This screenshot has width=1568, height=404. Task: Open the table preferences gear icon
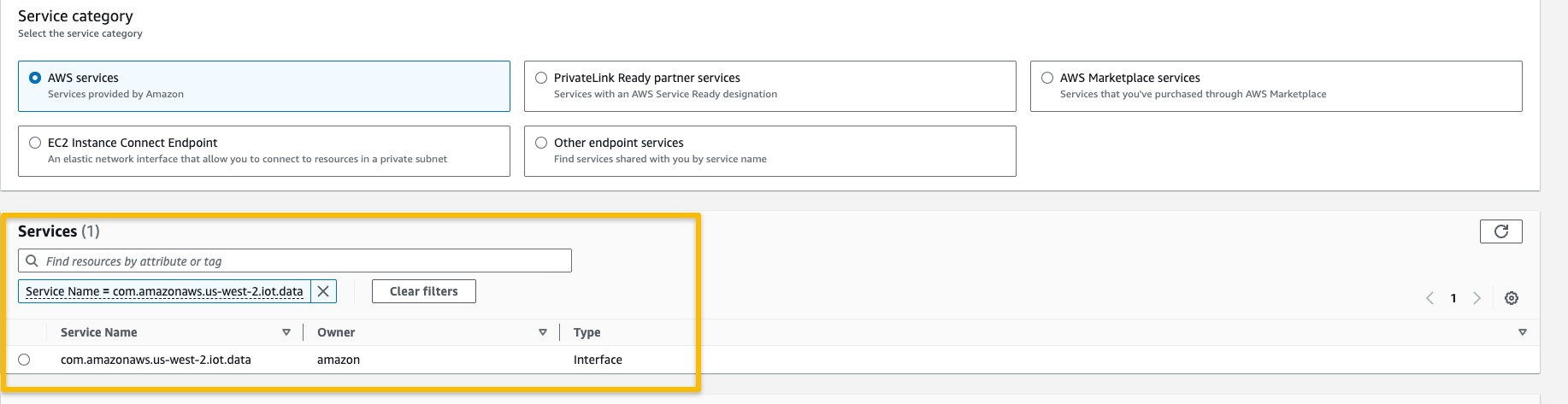pos(1512,298)
